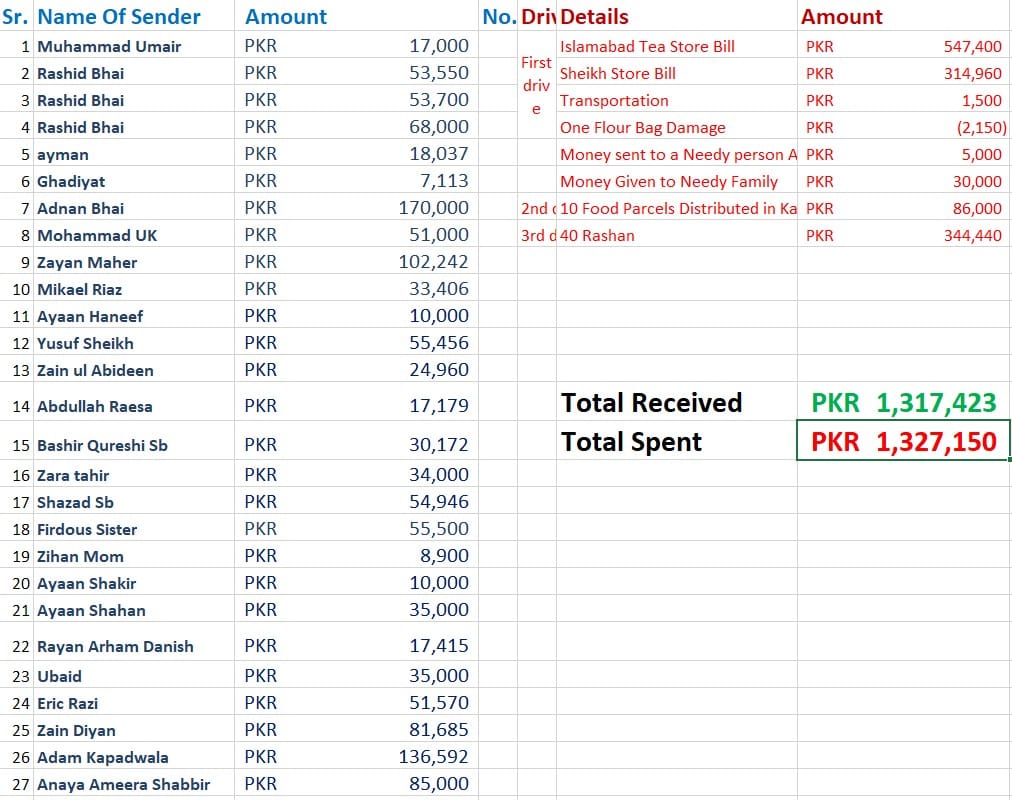The image size is (1012, 800).
Task: Select the "Firdous Sister" sender cell
Action: 87,529
